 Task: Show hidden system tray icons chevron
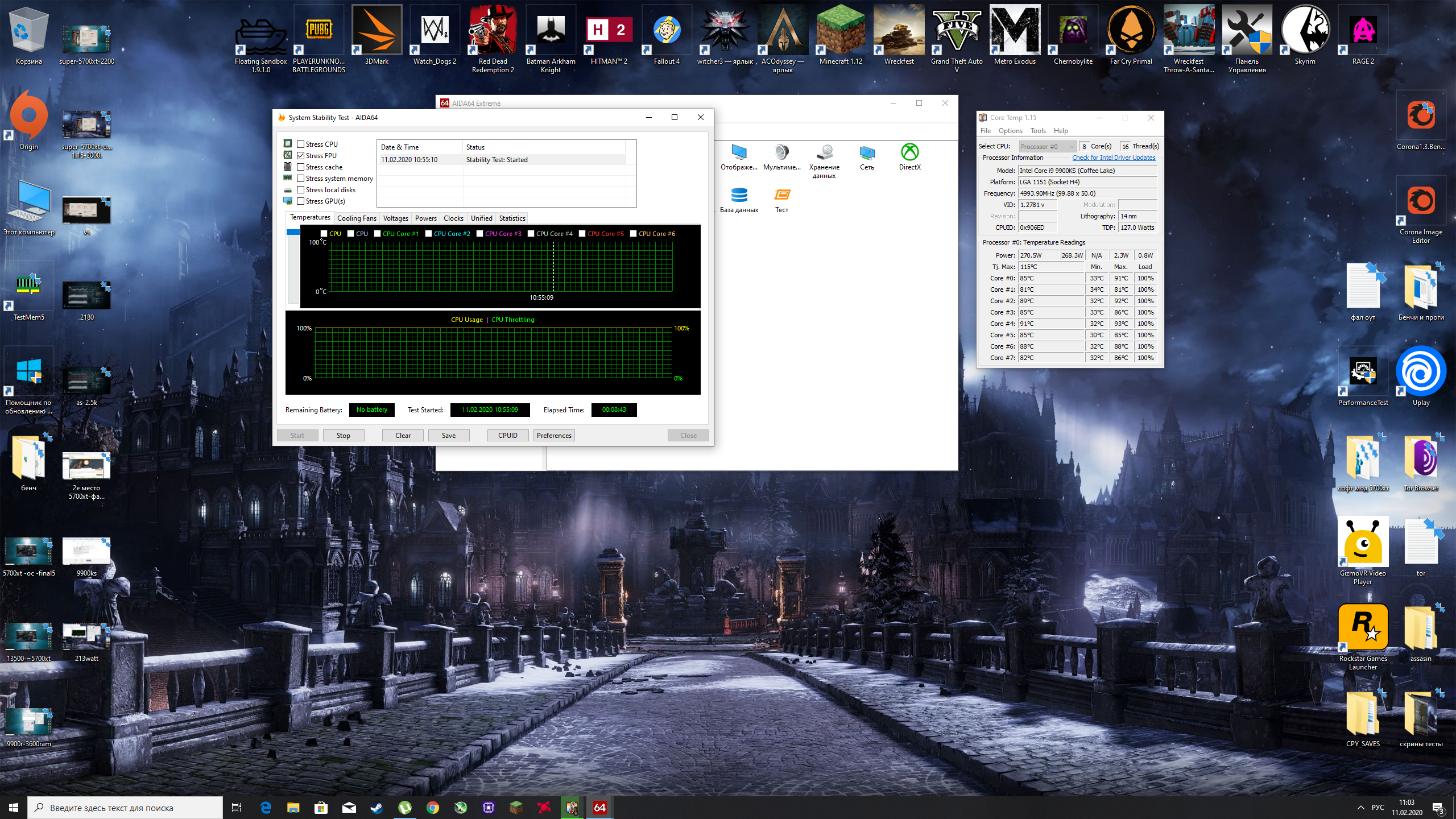(x=1360, y=808)
